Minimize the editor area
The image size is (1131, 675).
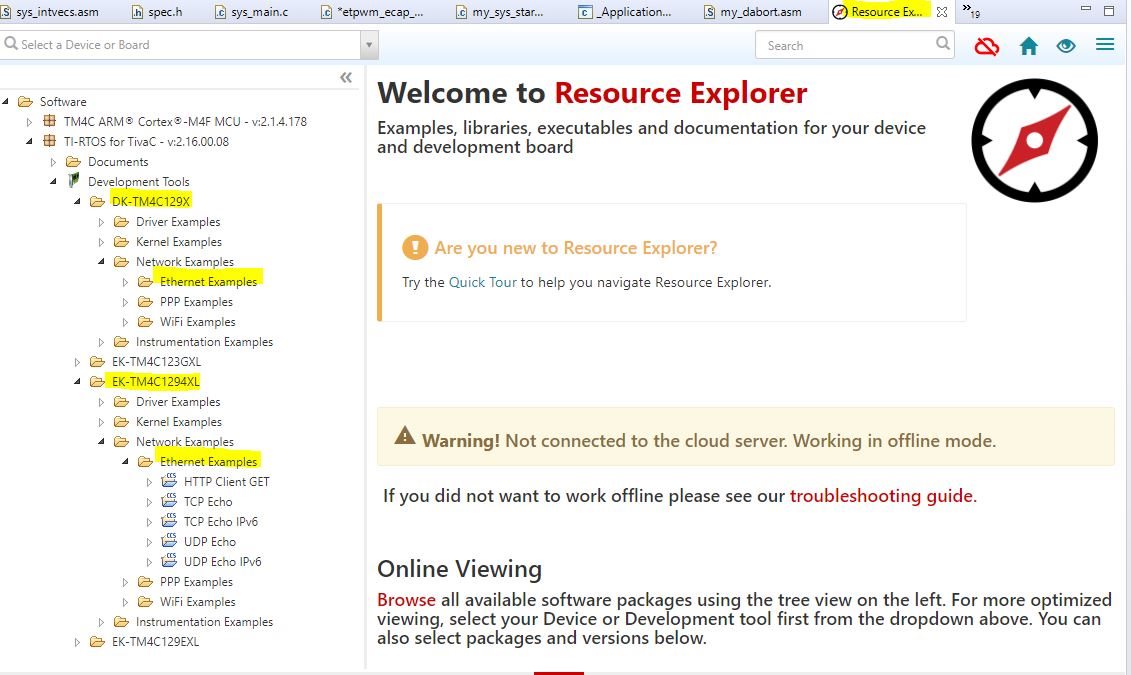(x=1086, y=8)
